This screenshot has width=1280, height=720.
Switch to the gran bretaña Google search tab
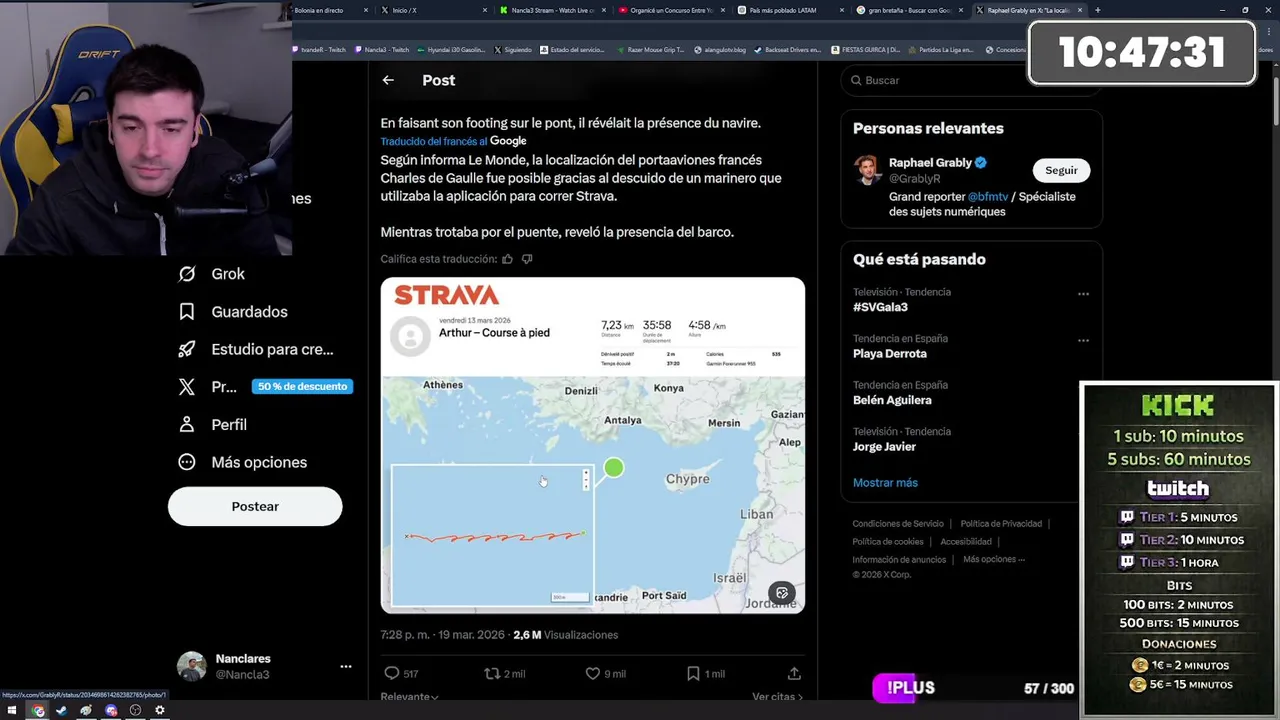click(x=909, y=10)
